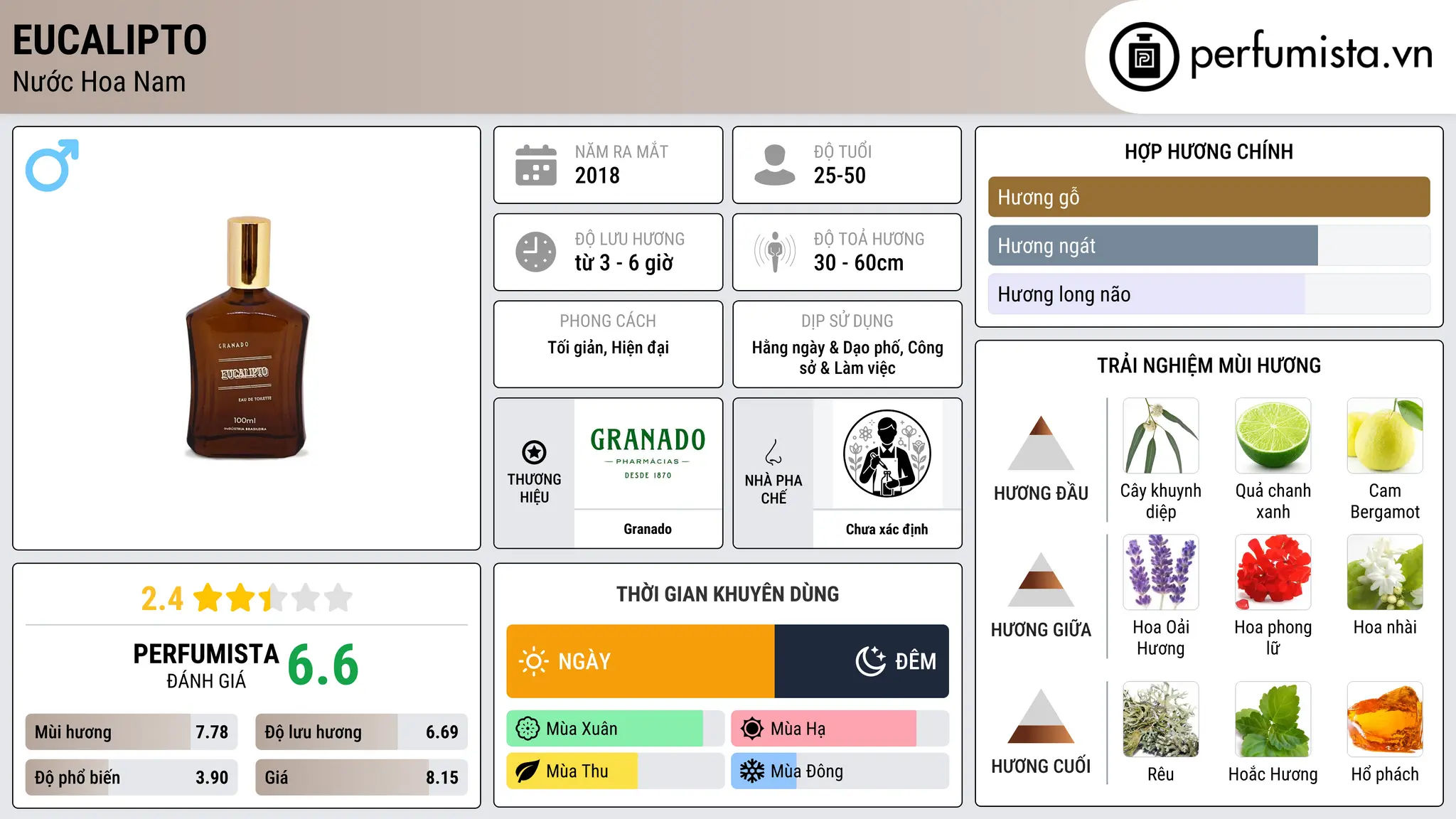Select the Quả chanh xanh lime image
The height and width of the screenshot is (819, 1456).
(x=1273, y=436)
